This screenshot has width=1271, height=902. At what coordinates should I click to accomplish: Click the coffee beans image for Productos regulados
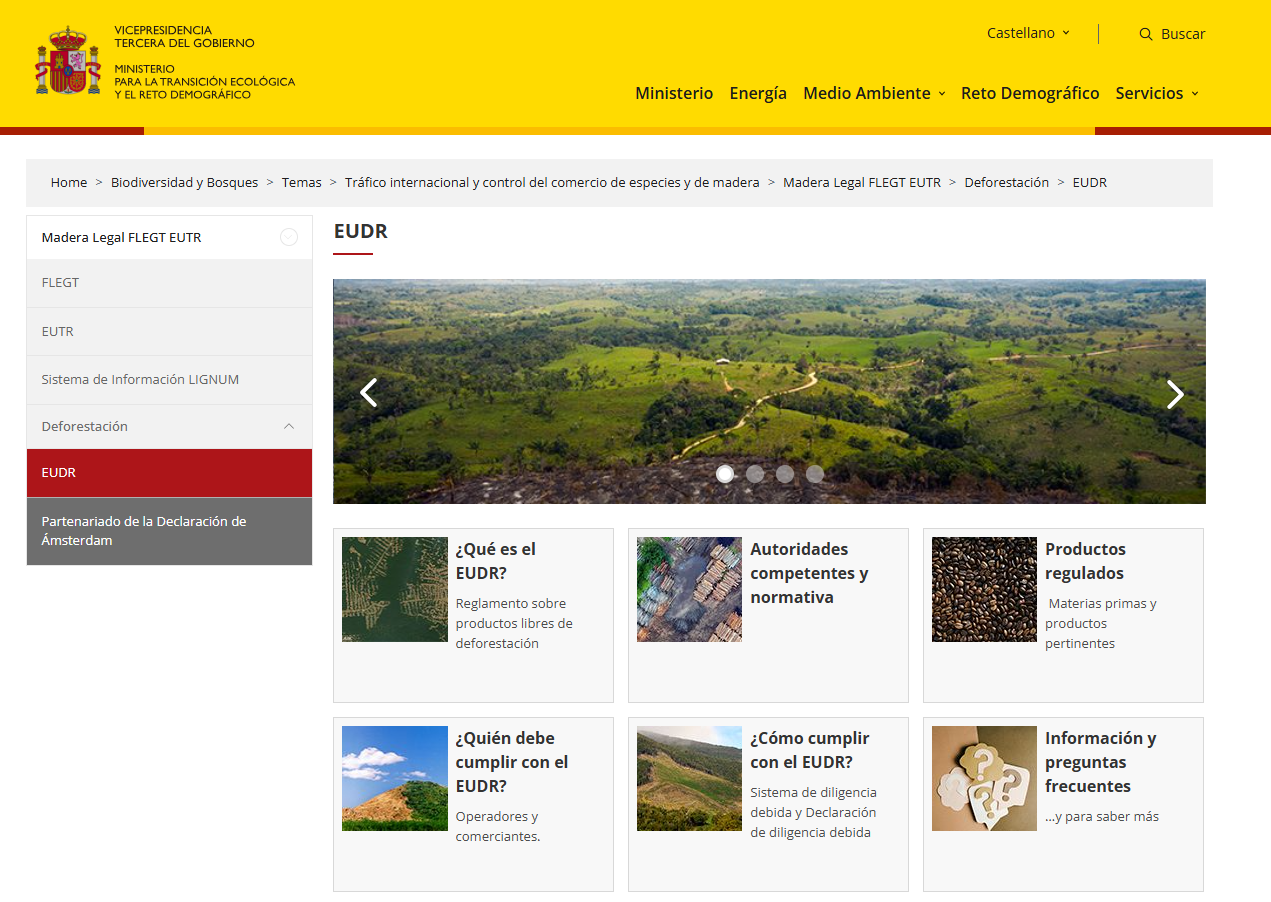click(x=984, y=589)
